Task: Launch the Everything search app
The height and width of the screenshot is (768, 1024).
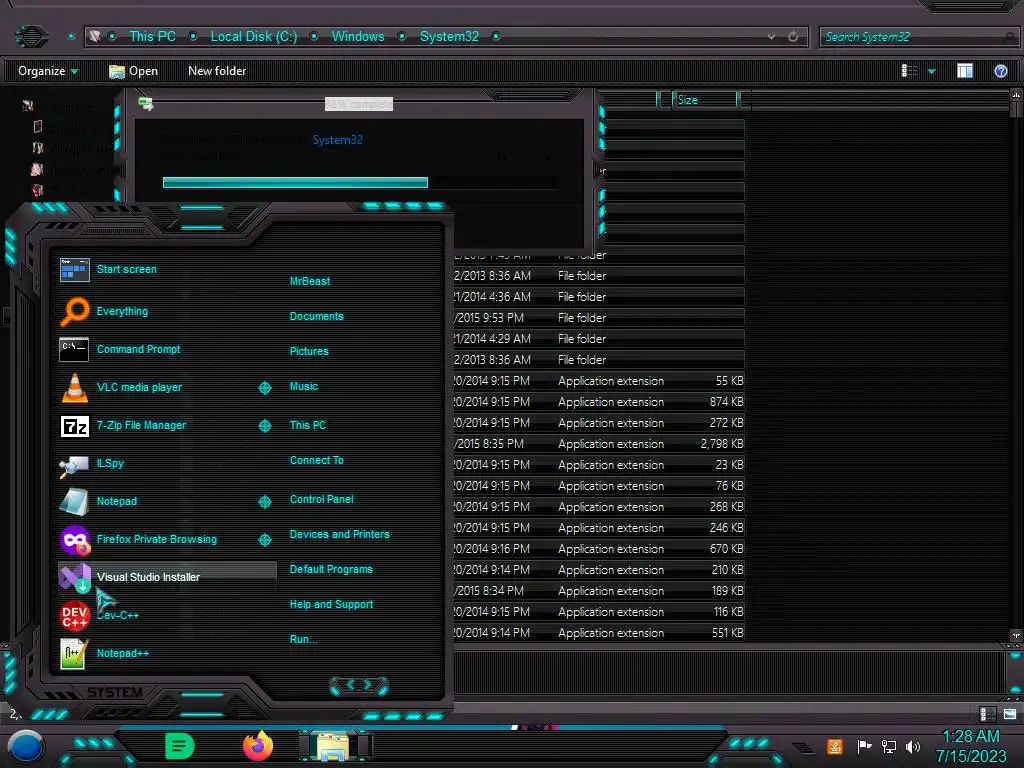Action: (74, 311)
